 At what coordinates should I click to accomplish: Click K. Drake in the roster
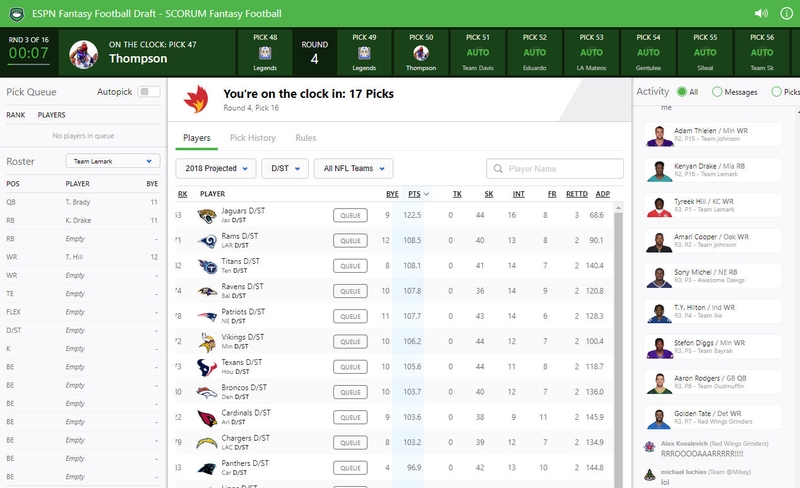coord(78,221)
